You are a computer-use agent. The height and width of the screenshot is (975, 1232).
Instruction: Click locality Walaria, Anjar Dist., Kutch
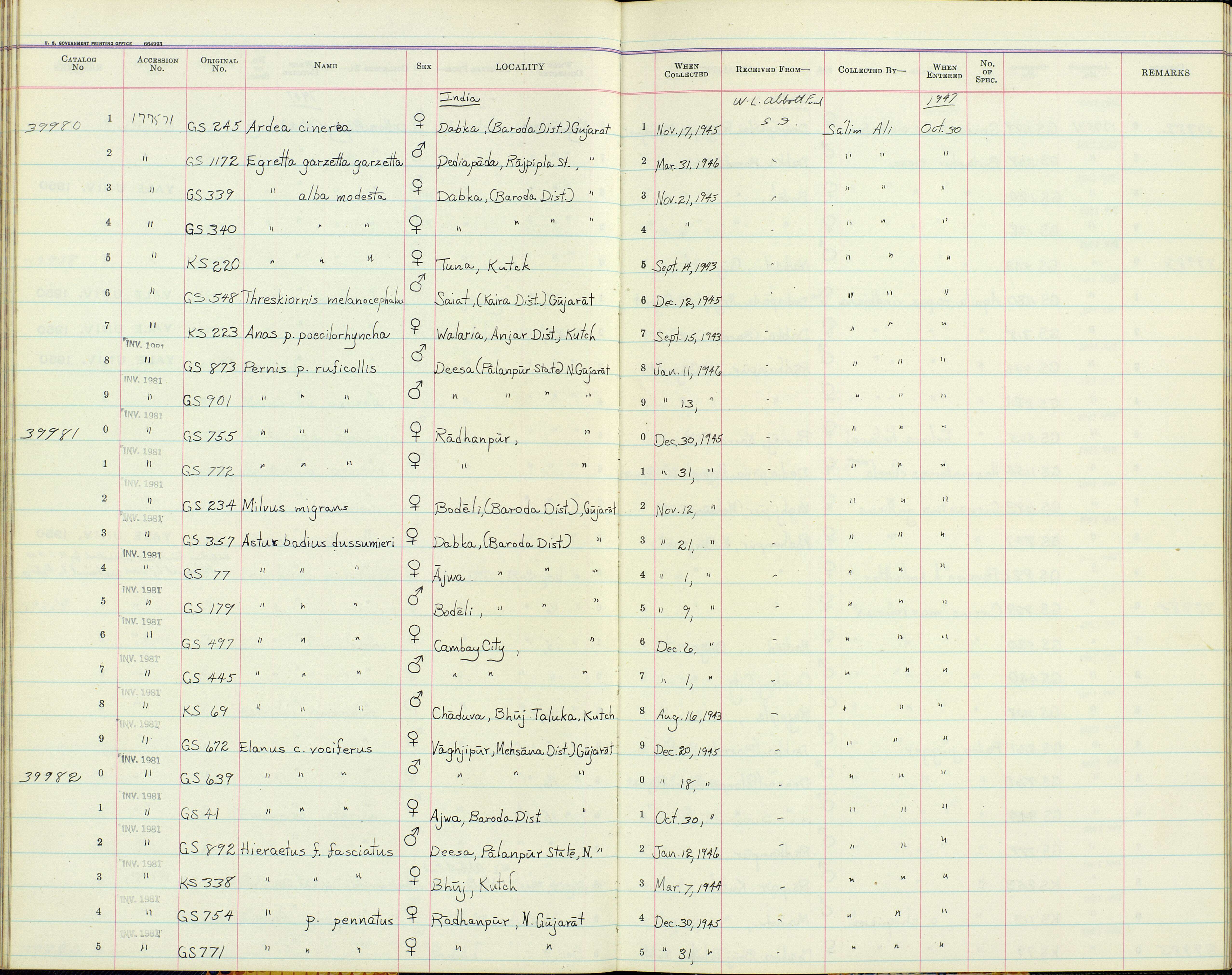(x=516, y=335)
